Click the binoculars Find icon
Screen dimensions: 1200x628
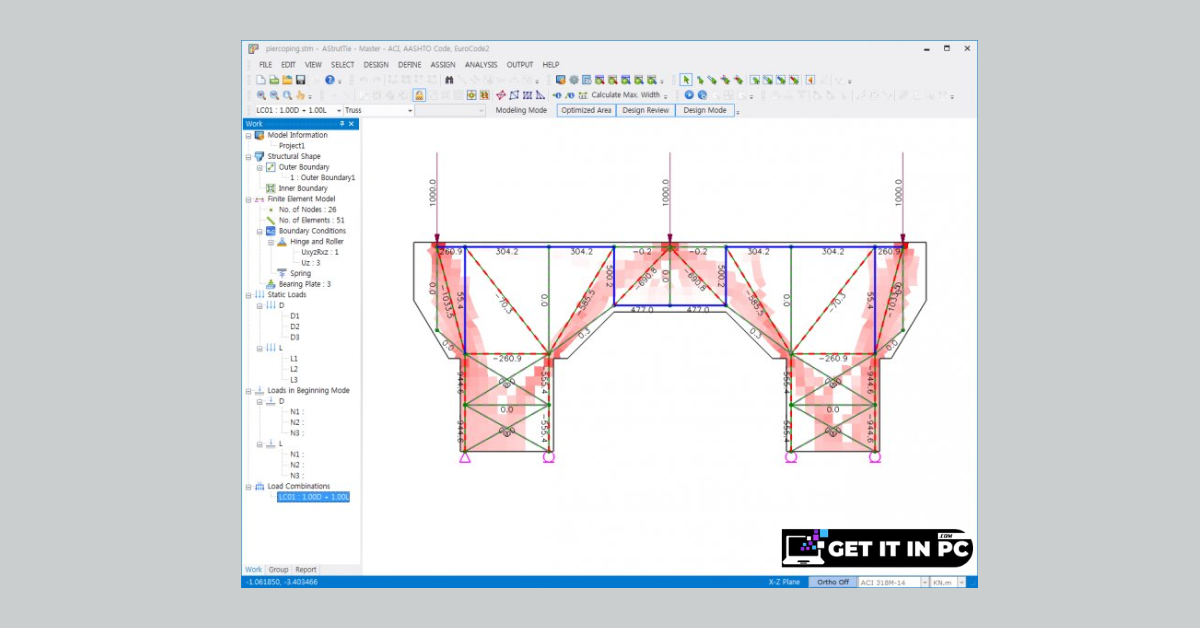point(449,80)
